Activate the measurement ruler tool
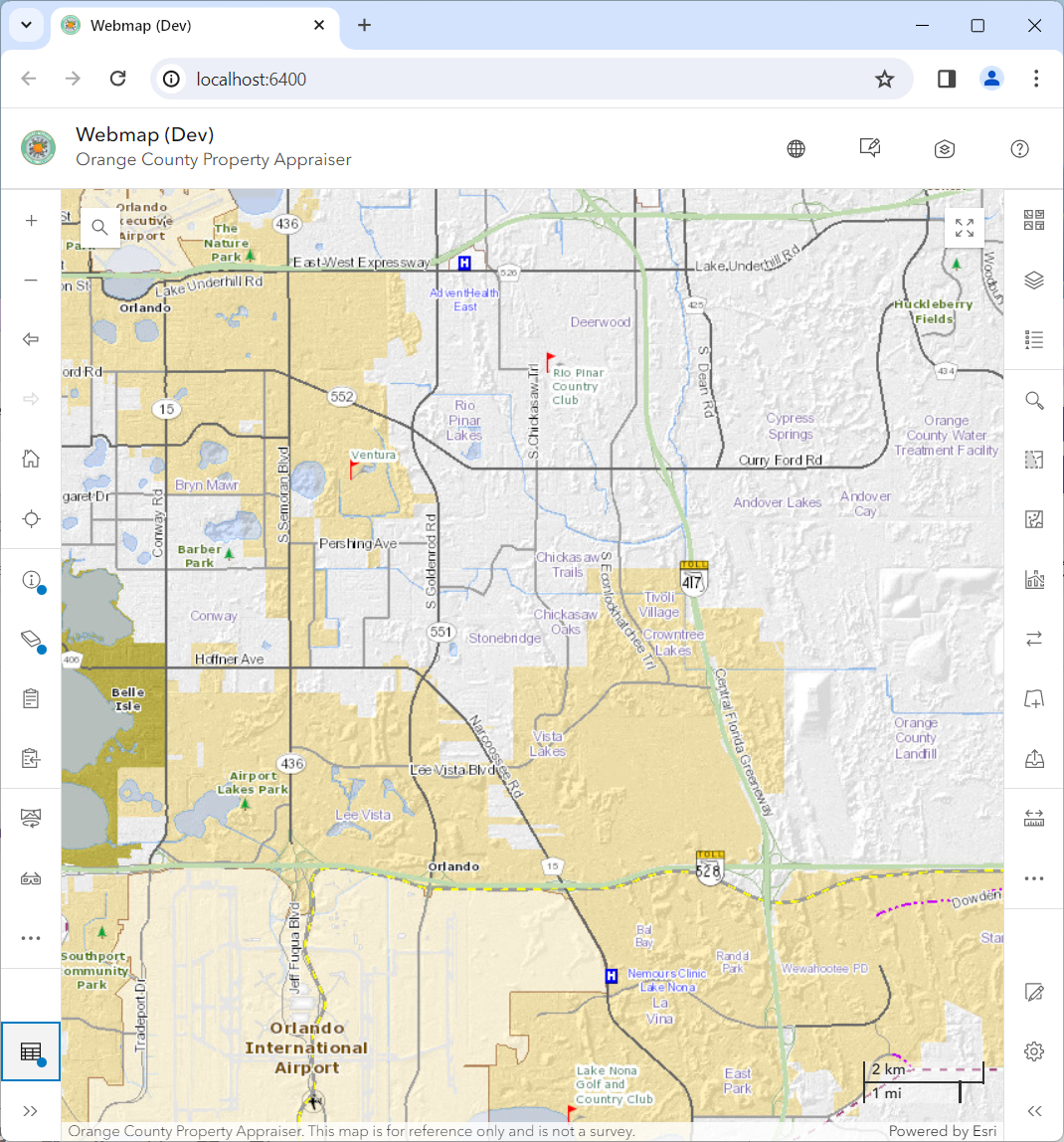Viewport: 1064px width, 1142px height. tap(1034, 817)
